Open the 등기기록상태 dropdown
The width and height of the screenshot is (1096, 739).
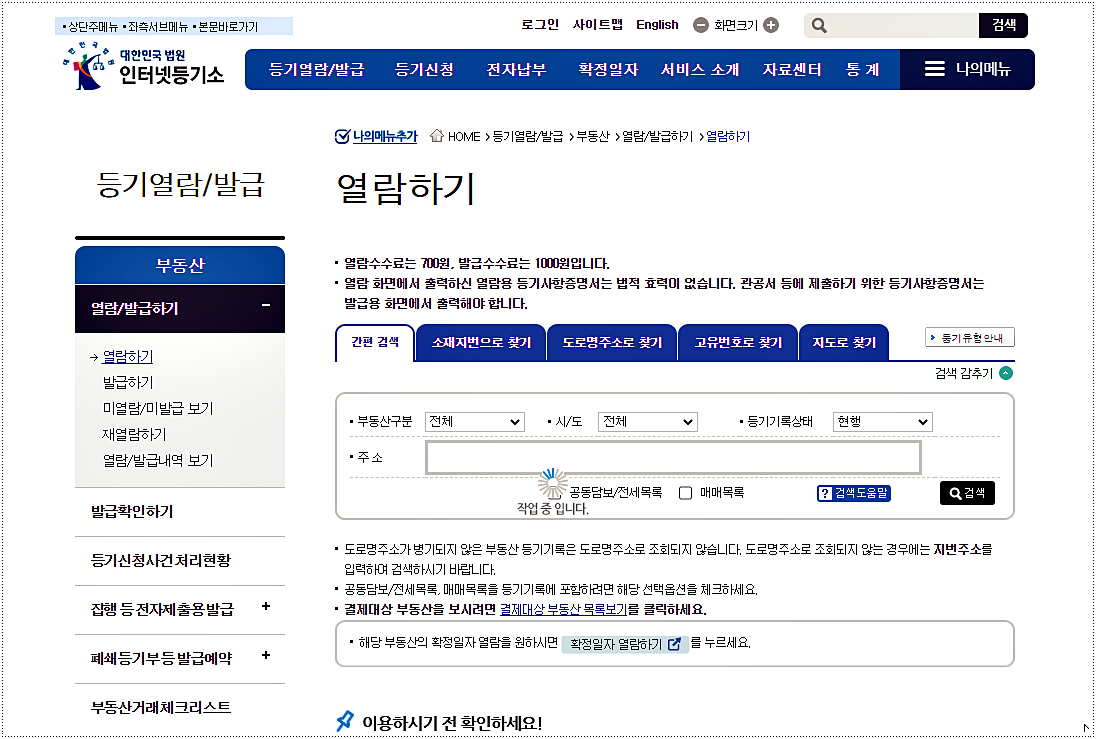pos(882,422)
